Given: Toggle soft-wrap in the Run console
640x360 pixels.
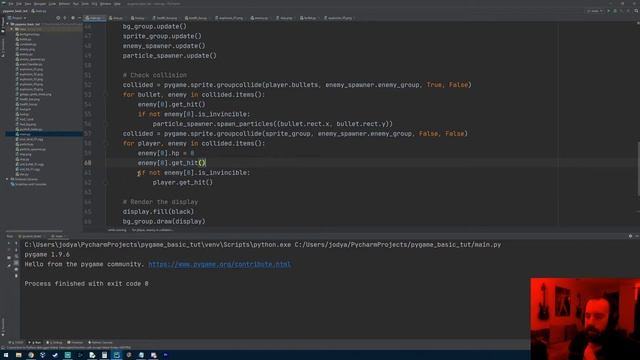Looking at the screenshot, I should (x=16, y=257).
